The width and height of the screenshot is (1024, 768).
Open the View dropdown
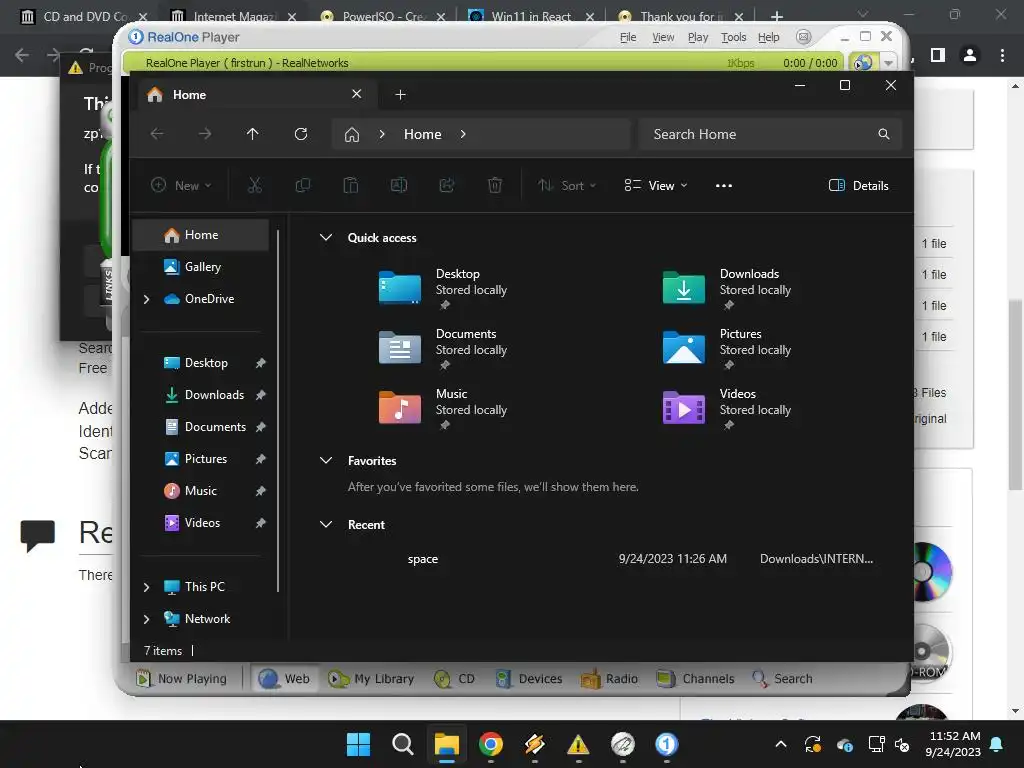(656, 185)
